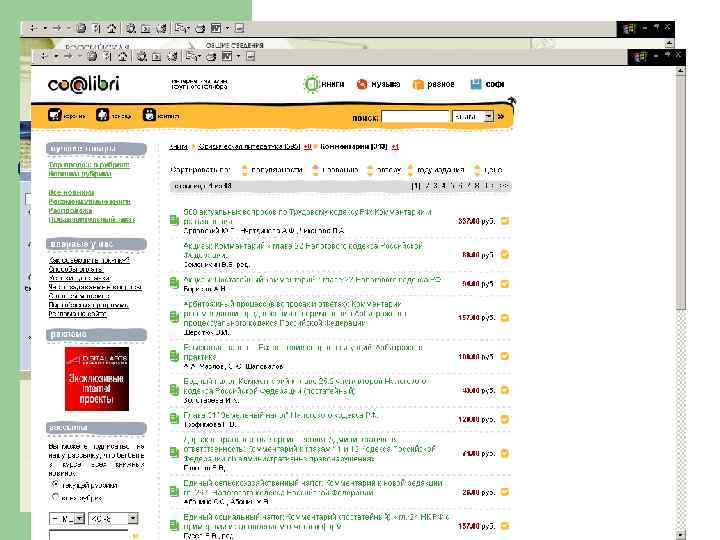This screenshot has height=540, width=720.
Task: Open the small left dropdown in subscription panel
Action: [x=80, y=519]
